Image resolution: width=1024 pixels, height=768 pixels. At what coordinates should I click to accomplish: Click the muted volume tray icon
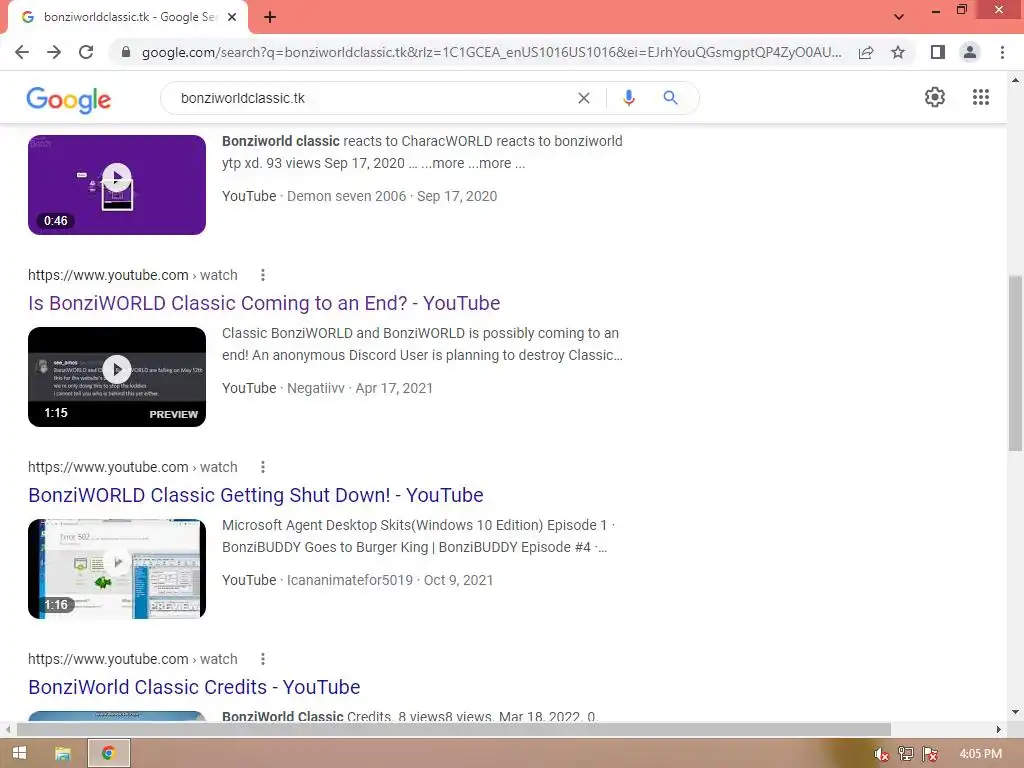coord(881,754)
